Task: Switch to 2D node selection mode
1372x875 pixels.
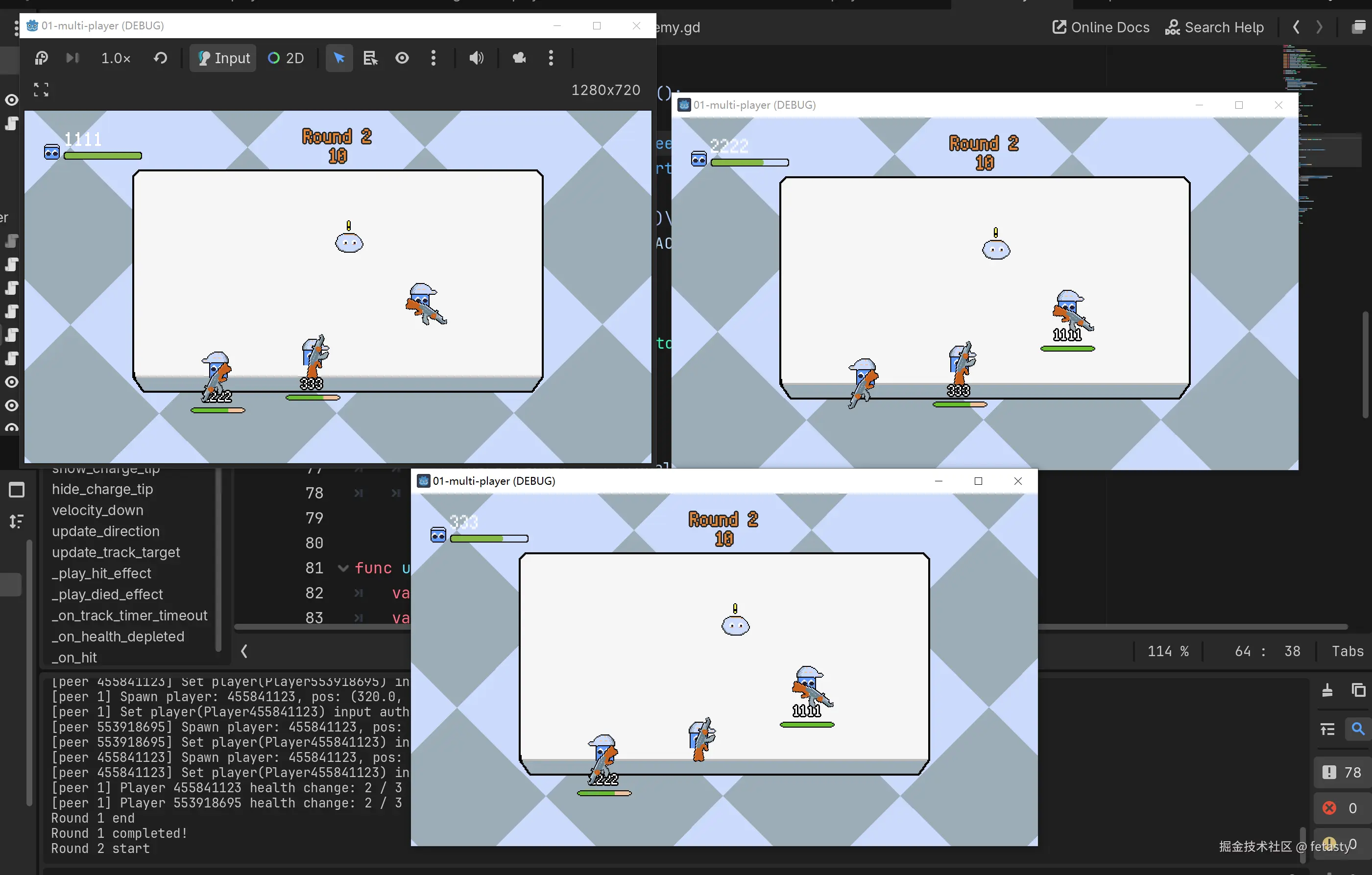Action: coord(286,58)
